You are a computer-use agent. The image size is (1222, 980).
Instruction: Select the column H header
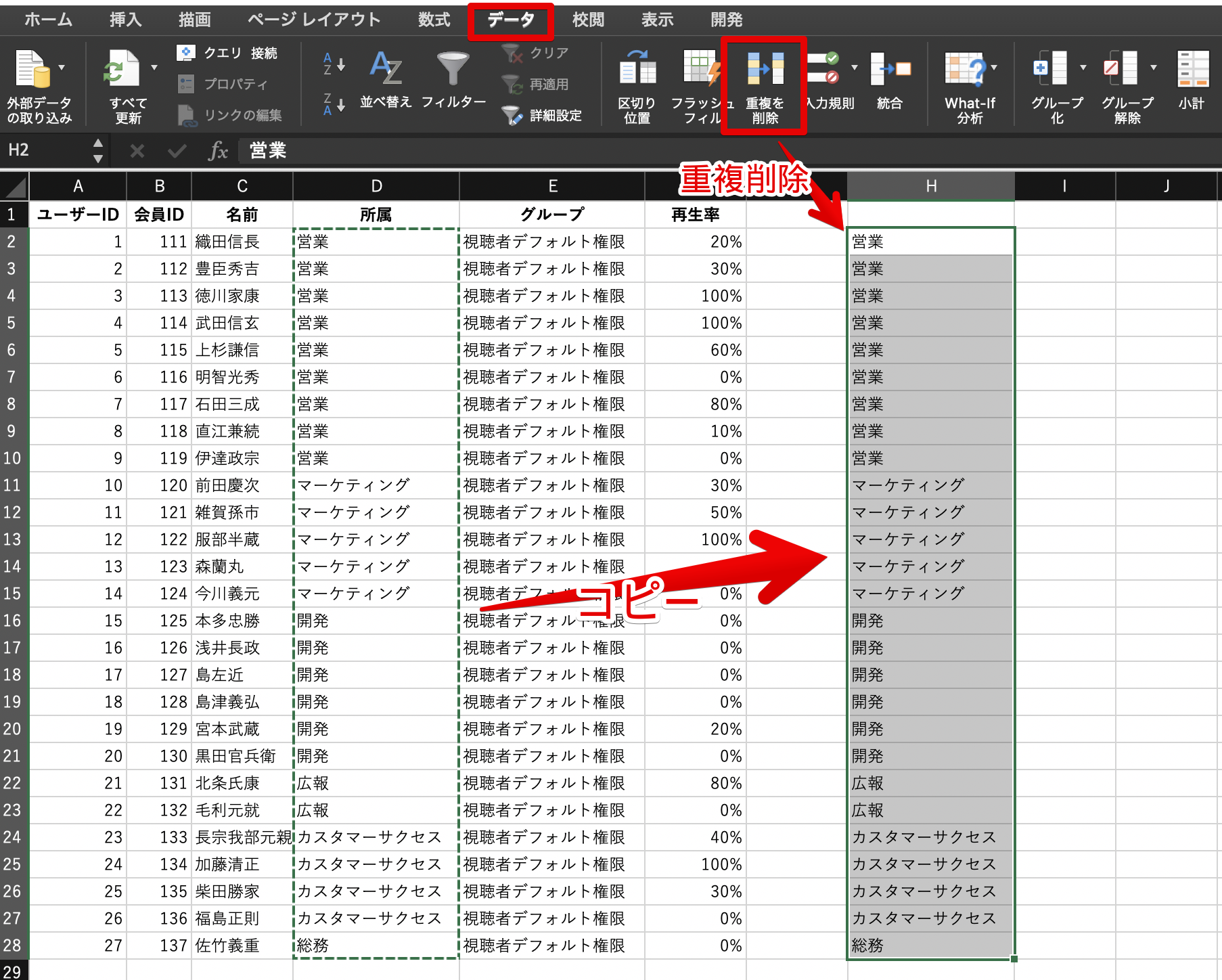click(x=931, y=186)
